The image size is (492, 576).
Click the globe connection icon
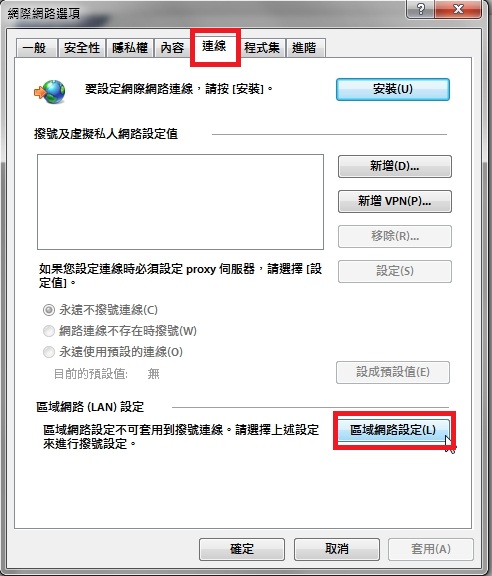point(50,91)
